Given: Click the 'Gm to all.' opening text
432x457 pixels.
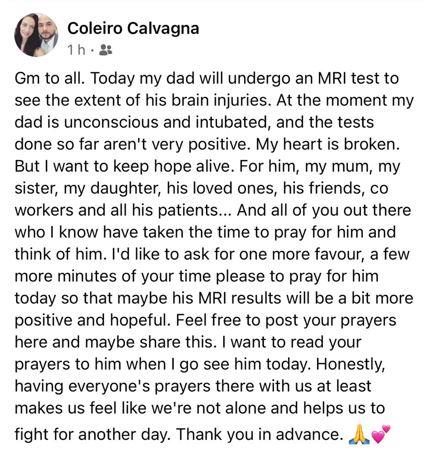Looking at the screenshot, I should click(x=51, y=78).
